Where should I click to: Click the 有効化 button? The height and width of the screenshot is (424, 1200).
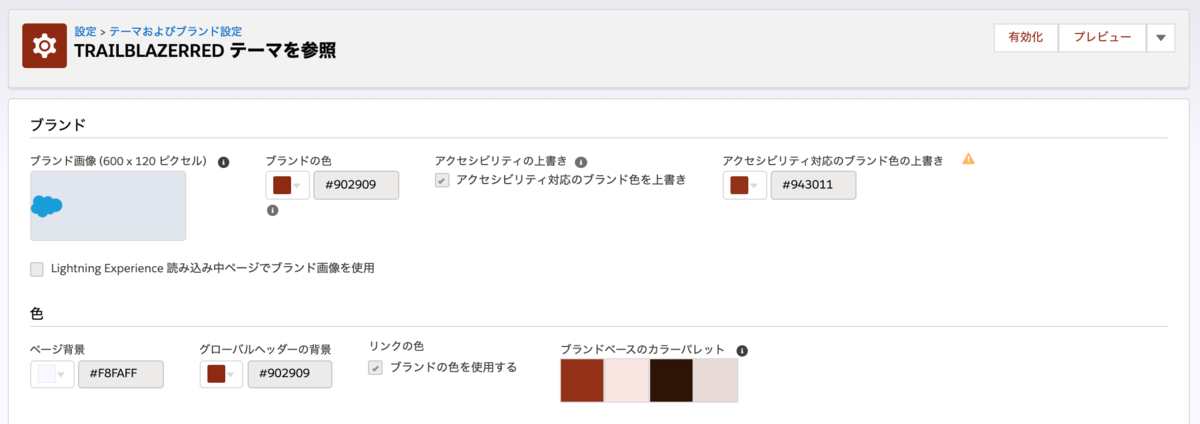point(1026,38)
